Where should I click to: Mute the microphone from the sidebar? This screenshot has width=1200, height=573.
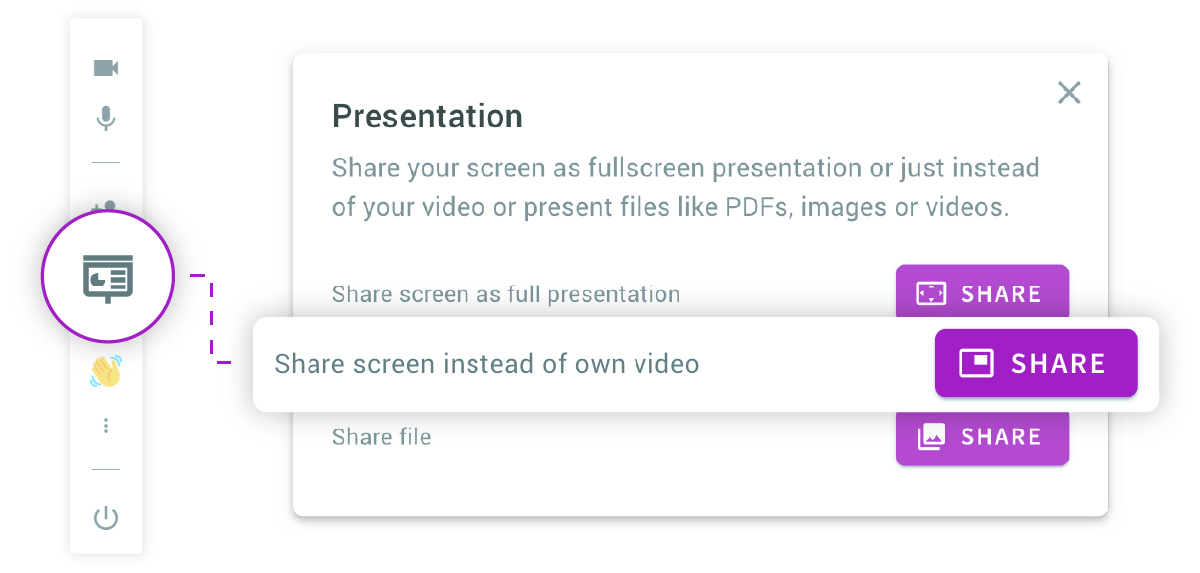106,118
